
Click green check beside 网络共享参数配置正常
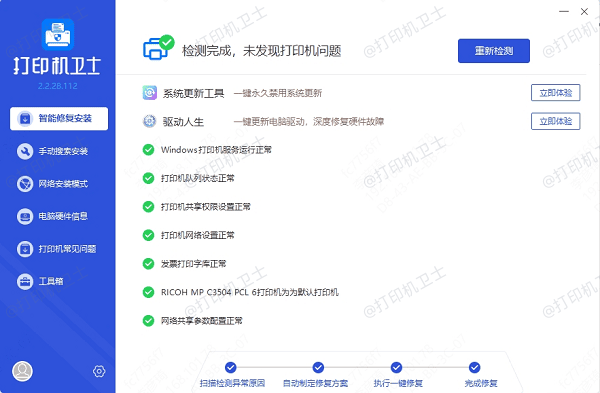click(x=148, y=321)
